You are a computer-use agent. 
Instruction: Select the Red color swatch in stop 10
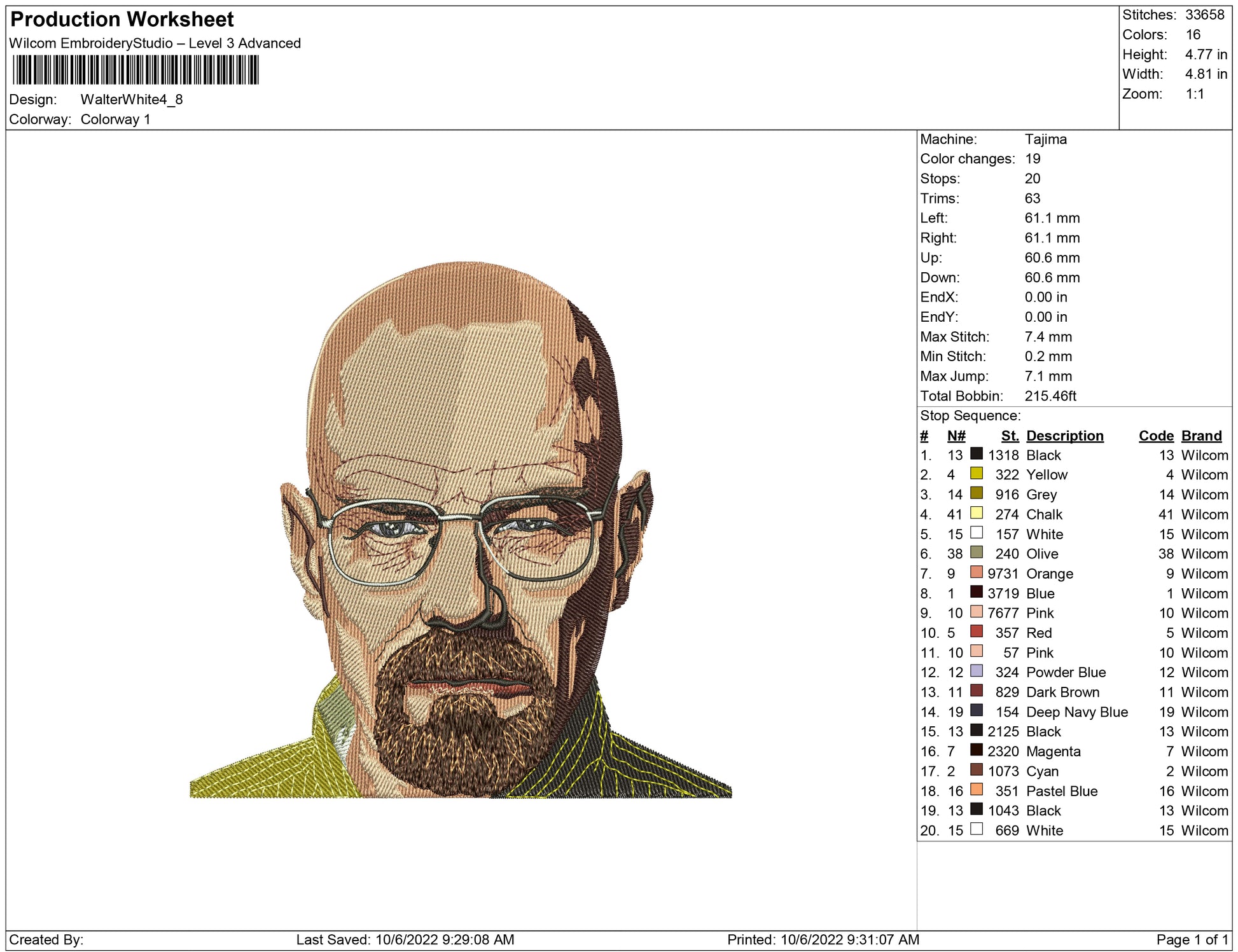[x=976, y=631]
